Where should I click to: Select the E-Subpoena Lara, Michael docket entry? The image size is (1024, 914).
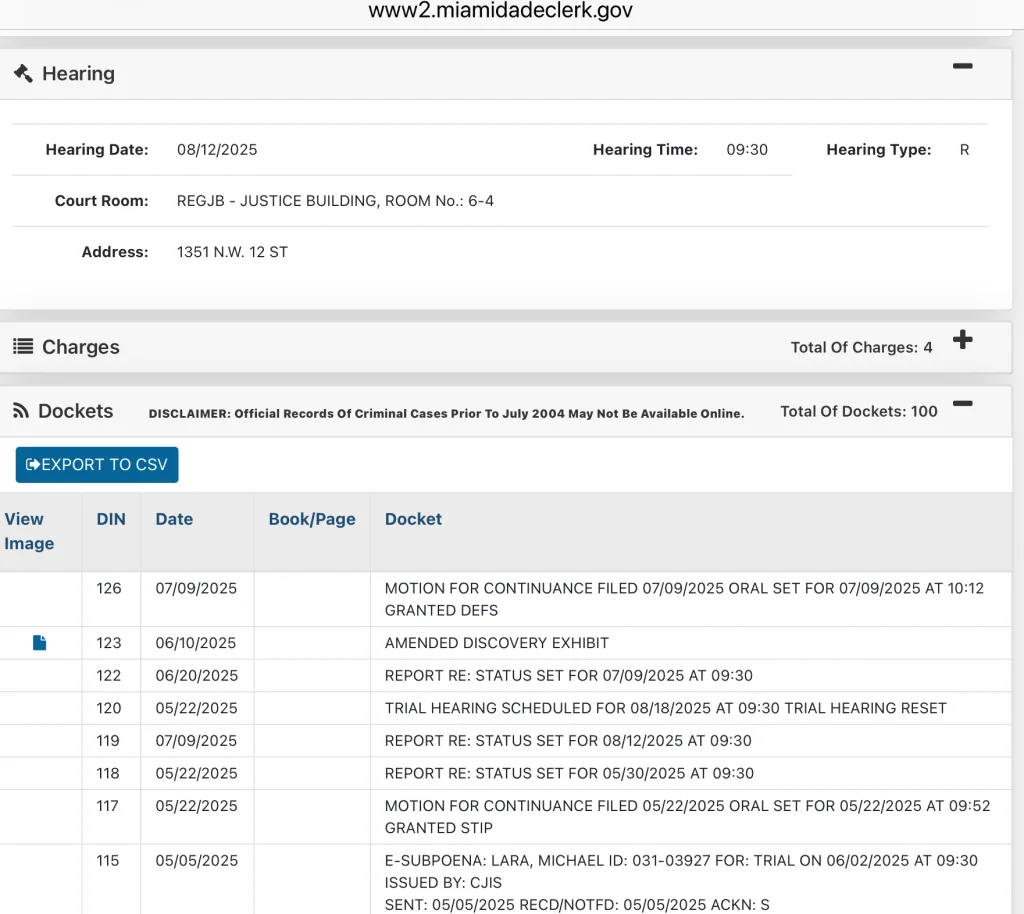tap(681, 860)
